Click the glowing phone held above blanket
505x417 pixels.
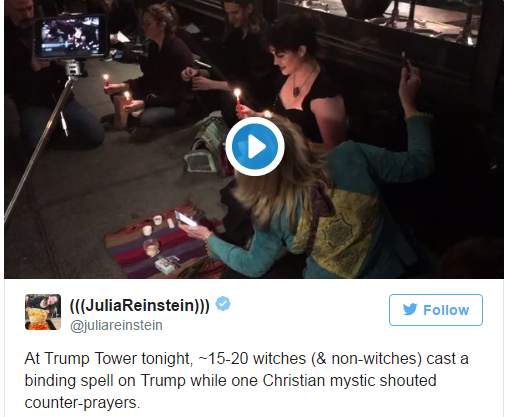coord(185,218)
